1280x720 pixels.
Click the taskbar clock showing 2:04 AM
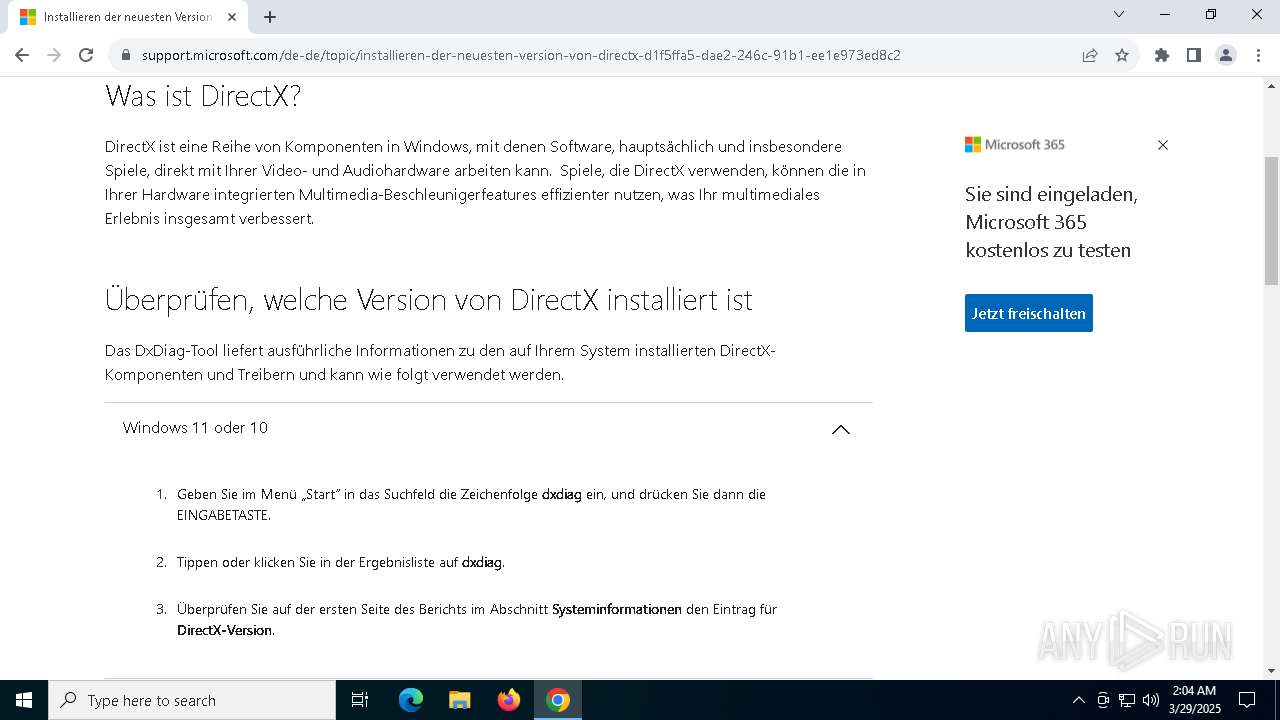coord(1194,700)
